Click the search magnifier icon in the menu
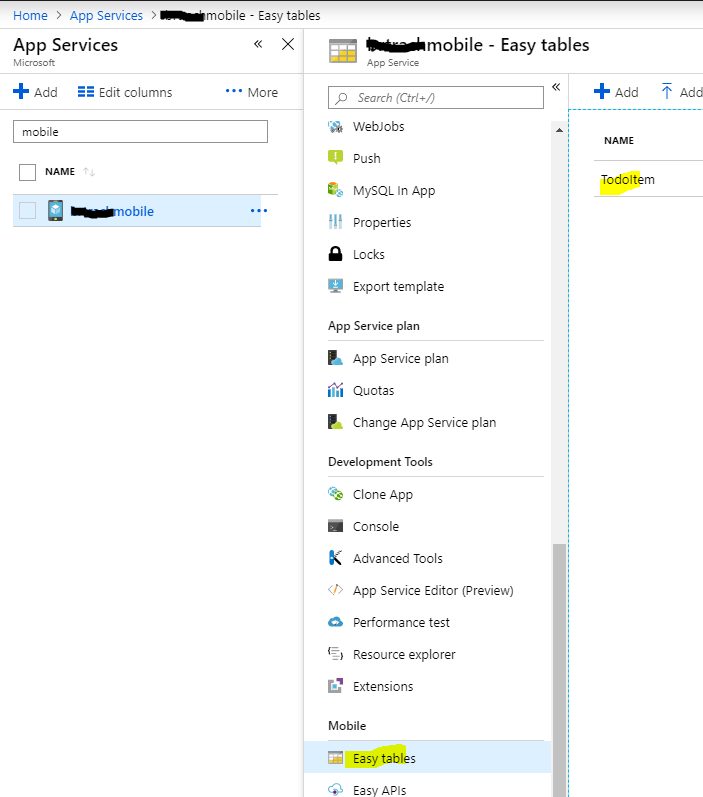This screenshot has width=703, height=797. (342, 98)
